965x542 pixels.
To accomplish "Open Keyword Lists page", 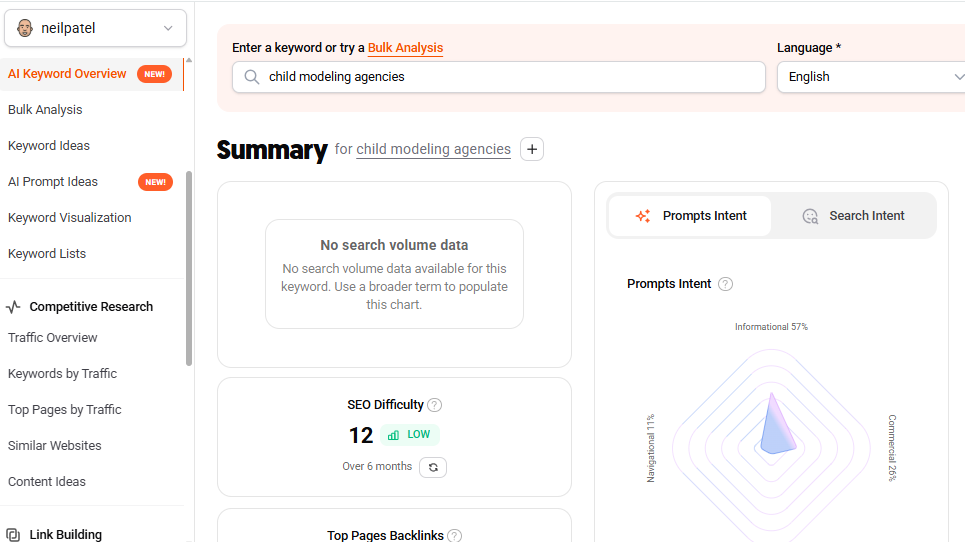I will [47, 253].
